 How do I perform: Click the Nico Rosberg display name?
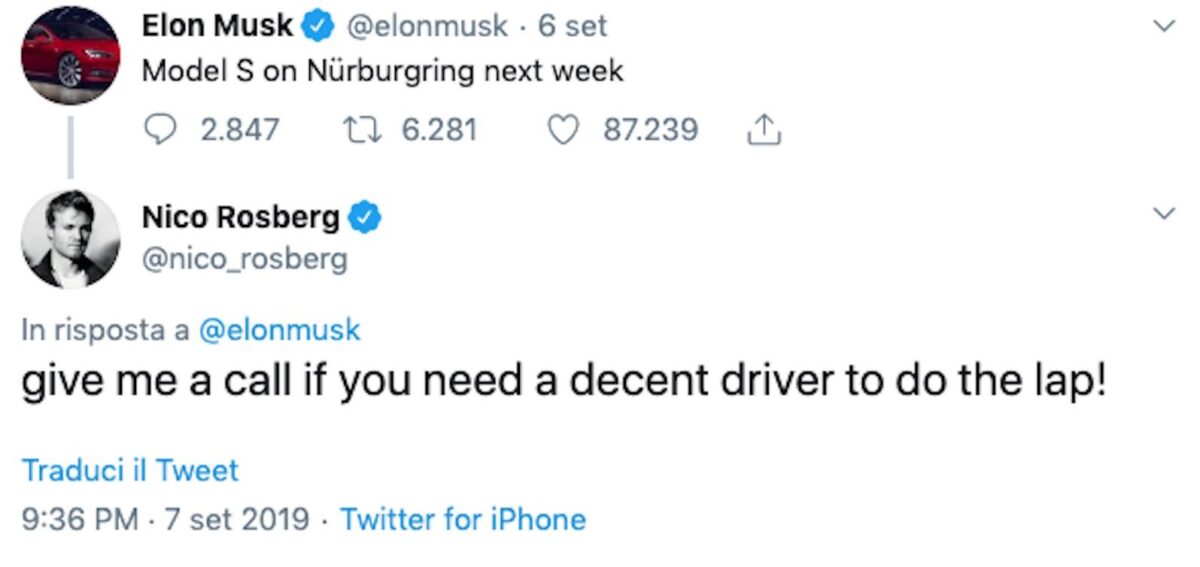(241, 214)
